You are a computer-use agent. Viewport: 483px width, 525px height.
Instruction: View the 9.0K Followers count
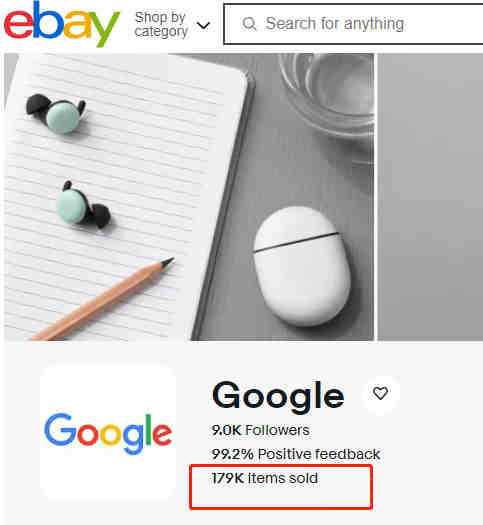260,430
